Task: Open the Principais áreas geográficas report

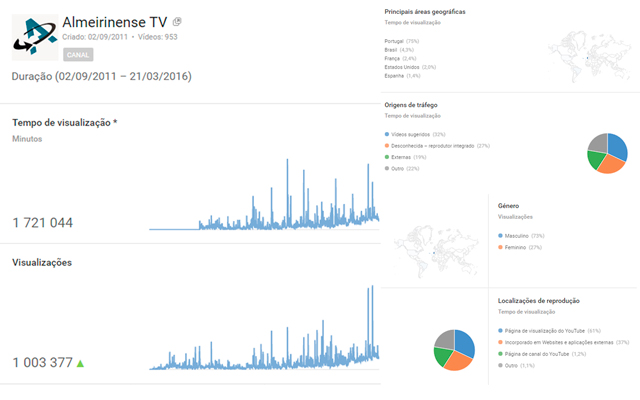Action: [438, 12]
